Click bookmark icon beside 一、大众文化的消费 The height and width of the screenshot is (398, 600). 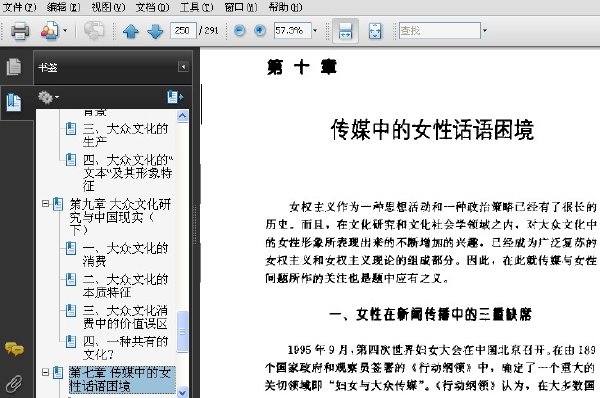(71, 248)
